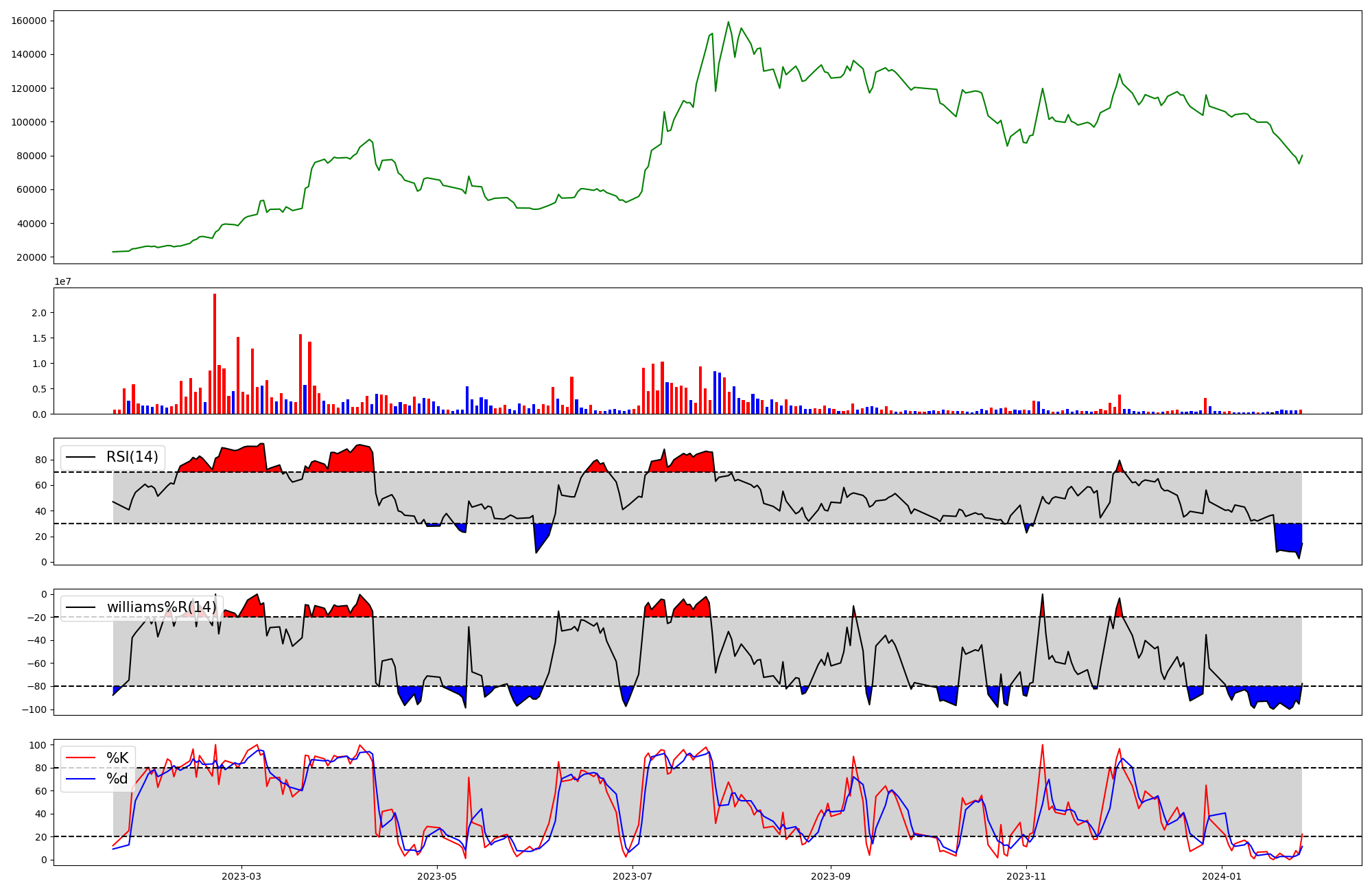Click the RSI(14) legend label
The width and height of the screenshot is (1372, 892).
pyautogui.click(x=132, y=457)
